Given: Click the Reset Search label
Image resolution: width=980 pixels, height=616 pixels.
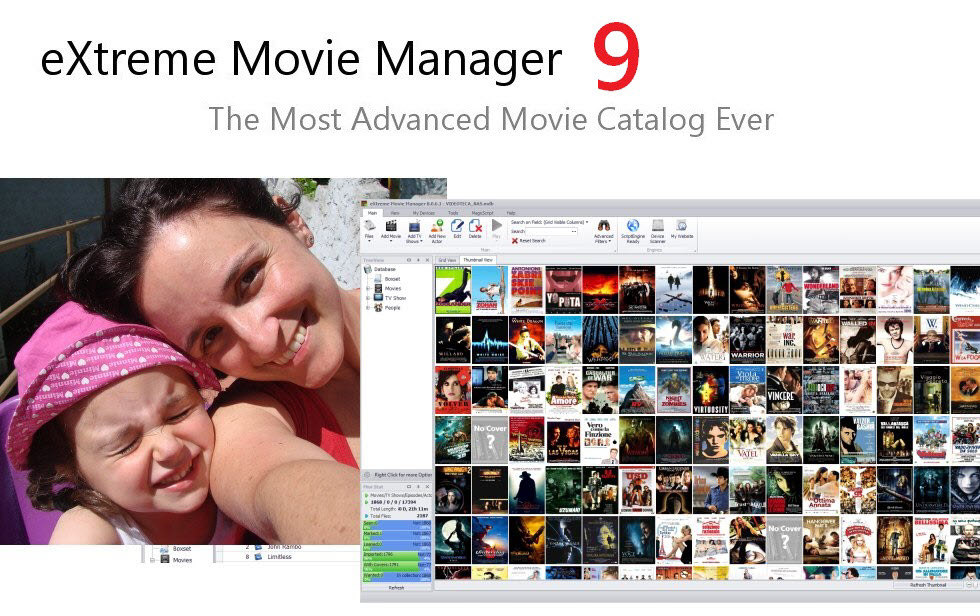Looking at the screenshot, I should 532,241.
